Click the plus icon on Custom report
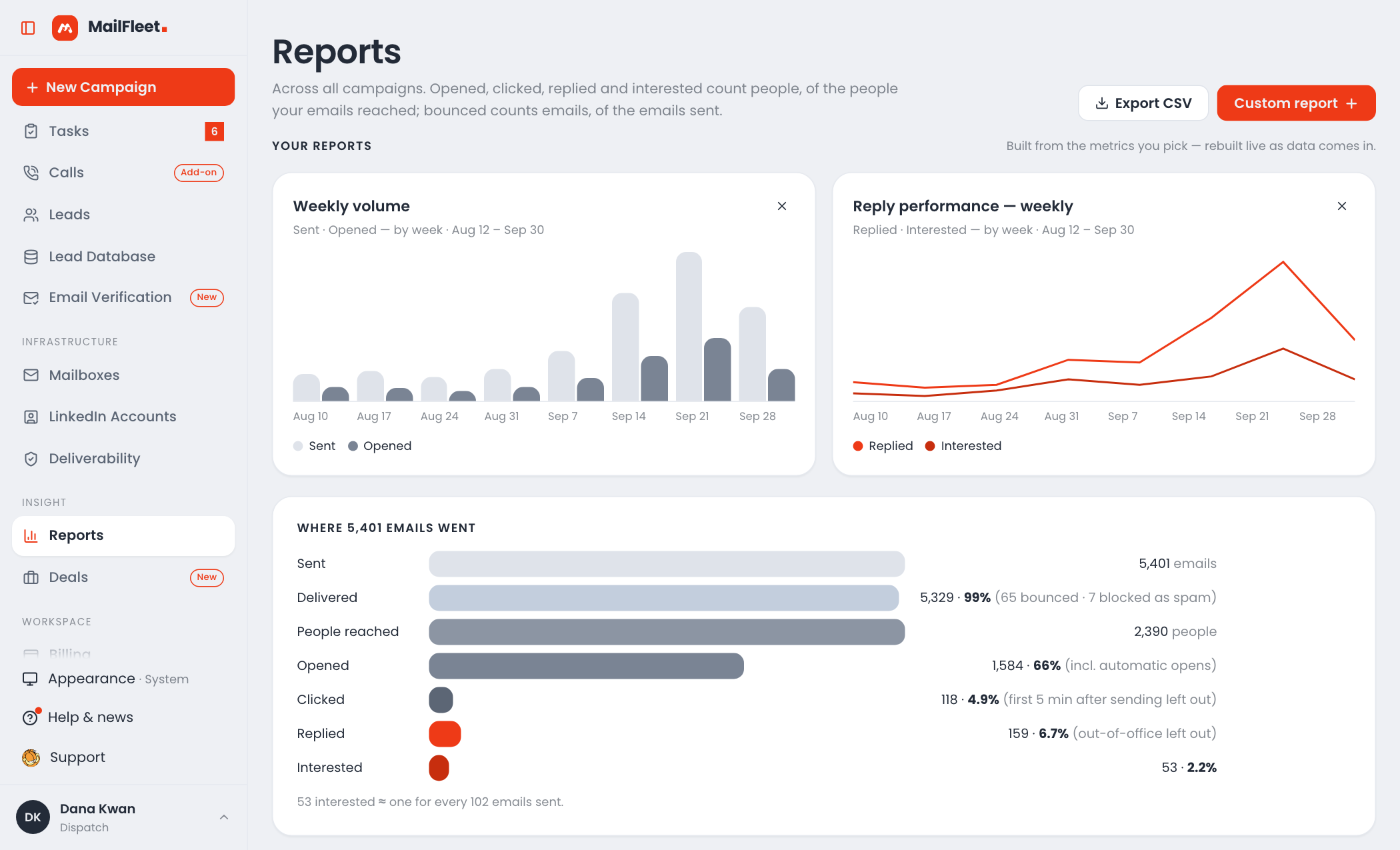 point(1351,103)
